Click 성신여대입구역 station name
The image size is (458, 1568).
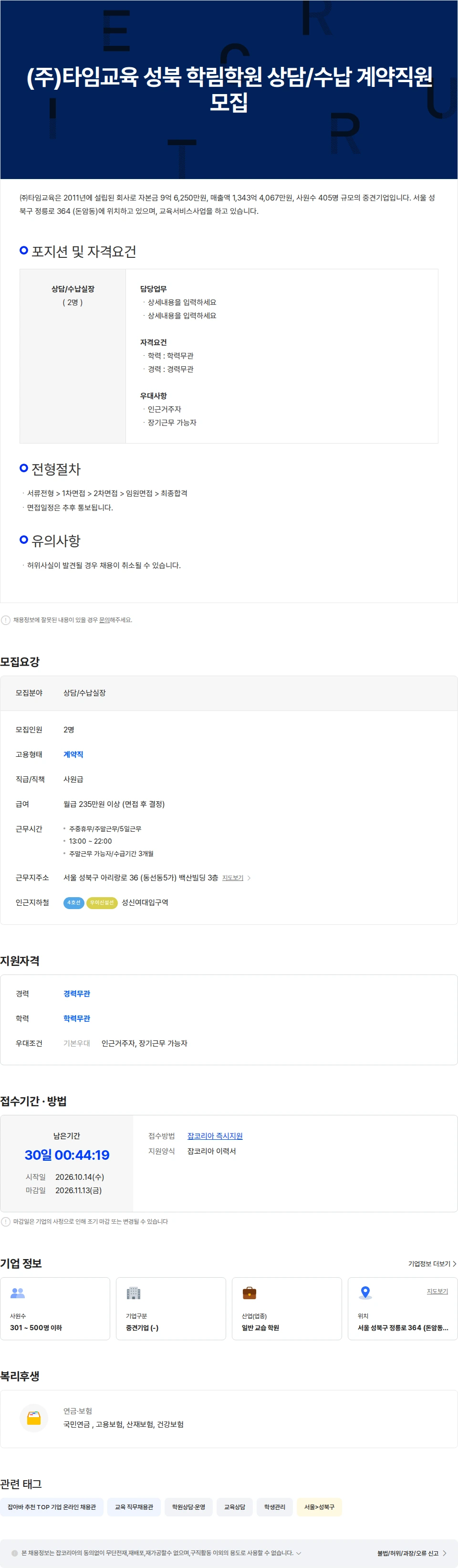pos(145,903)
